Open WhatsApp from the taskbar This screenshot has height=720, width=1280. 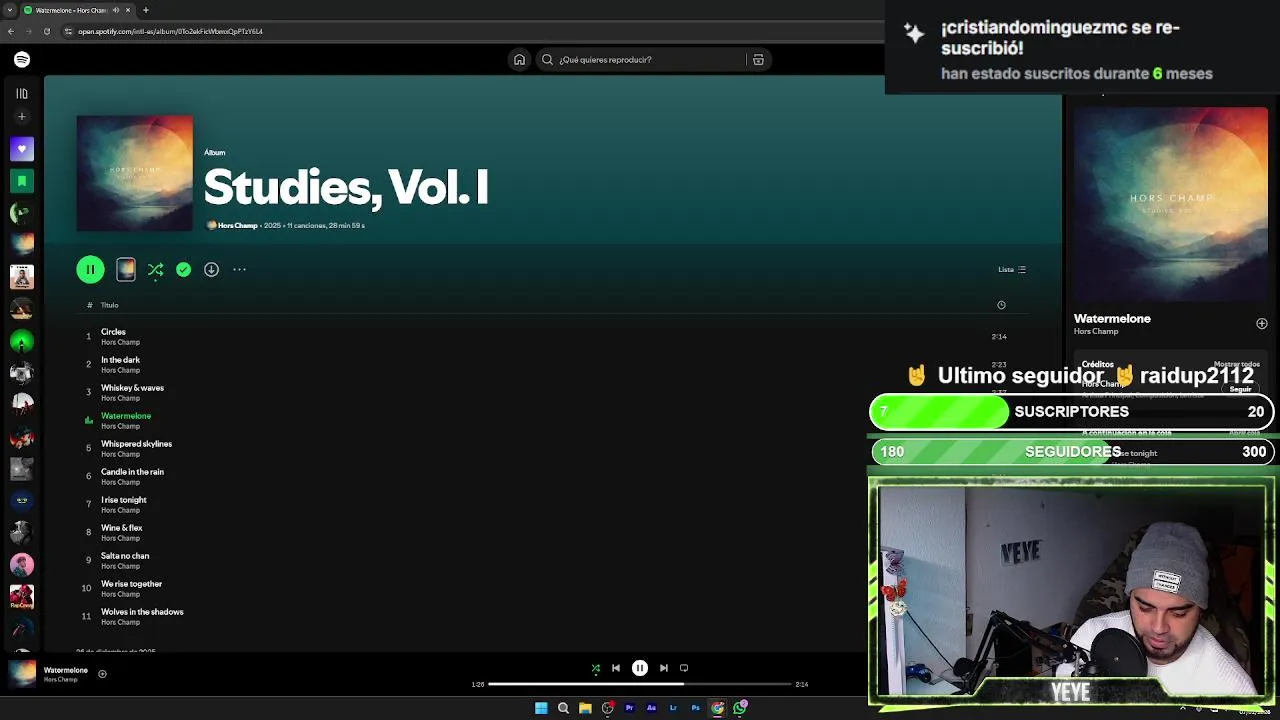coord(740,708)
